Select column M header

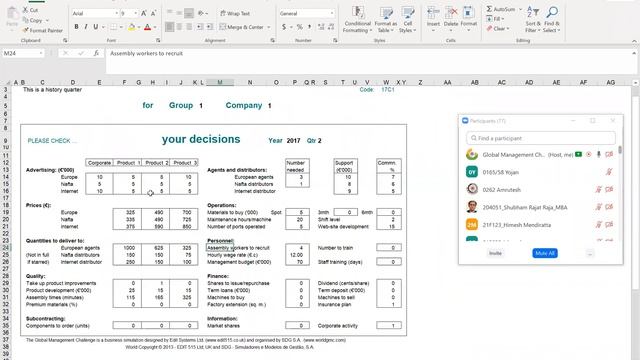pos(220,82)
